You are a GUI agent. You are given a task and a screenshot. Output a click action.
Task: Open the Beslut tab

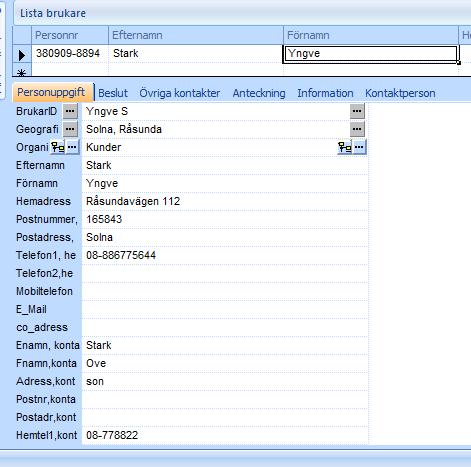[113, 93]
